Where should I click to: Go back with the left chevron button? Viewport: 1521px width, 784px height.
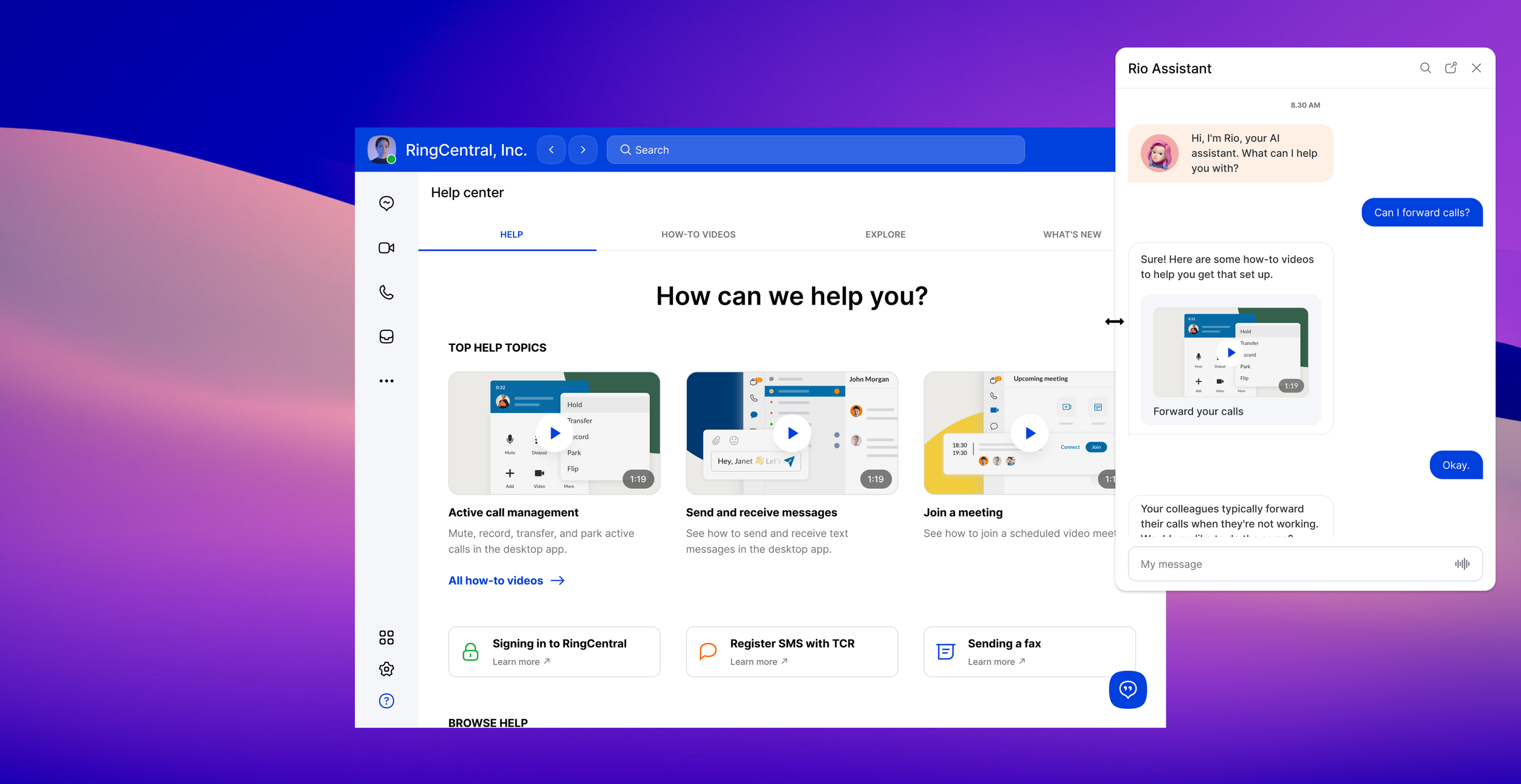[551, 150]
